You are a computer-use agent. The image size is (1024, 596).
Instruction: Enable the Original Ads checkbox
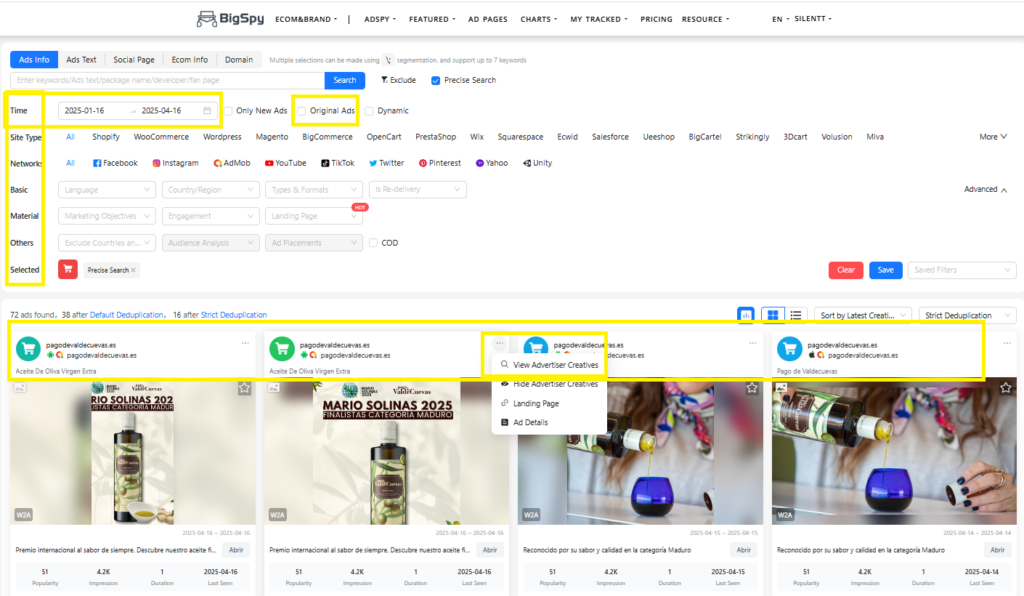click(302, 111)
